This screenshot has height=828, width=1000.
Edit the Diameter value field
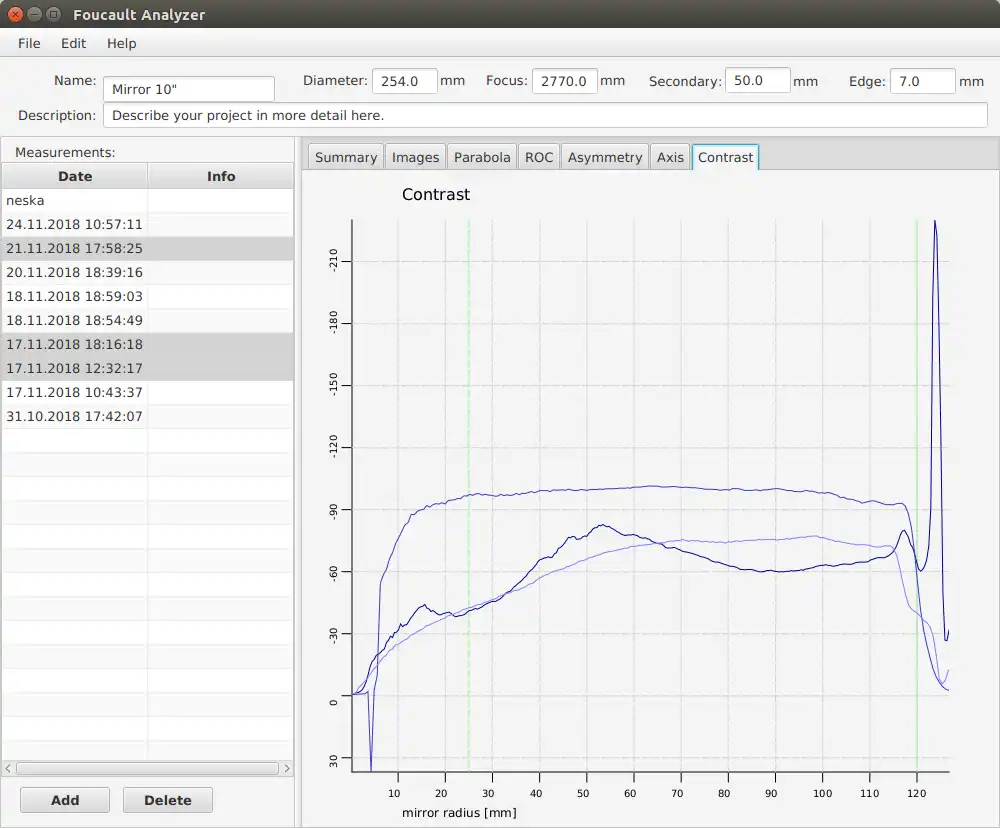[404, 81]
